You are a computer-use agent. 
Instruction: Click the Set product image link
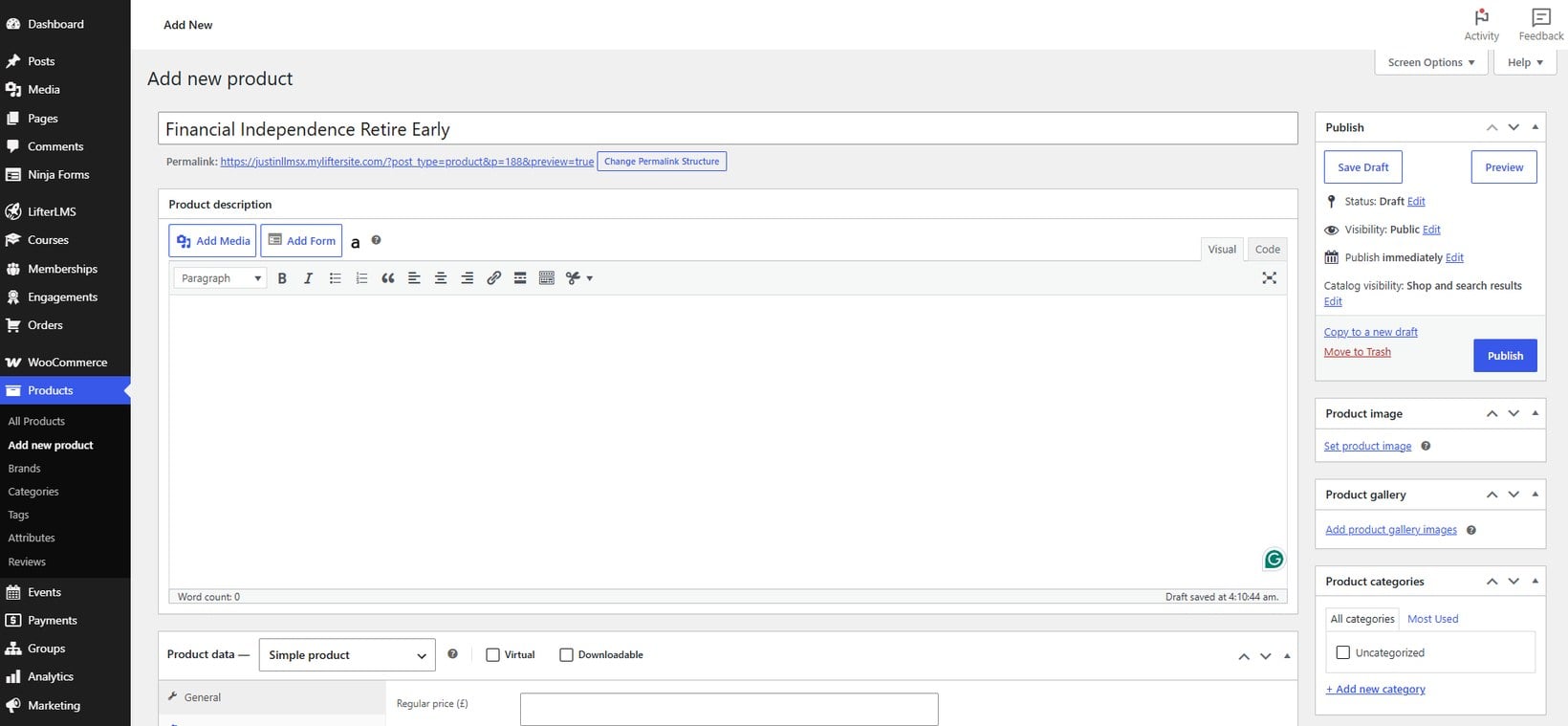click(1367, 447)
